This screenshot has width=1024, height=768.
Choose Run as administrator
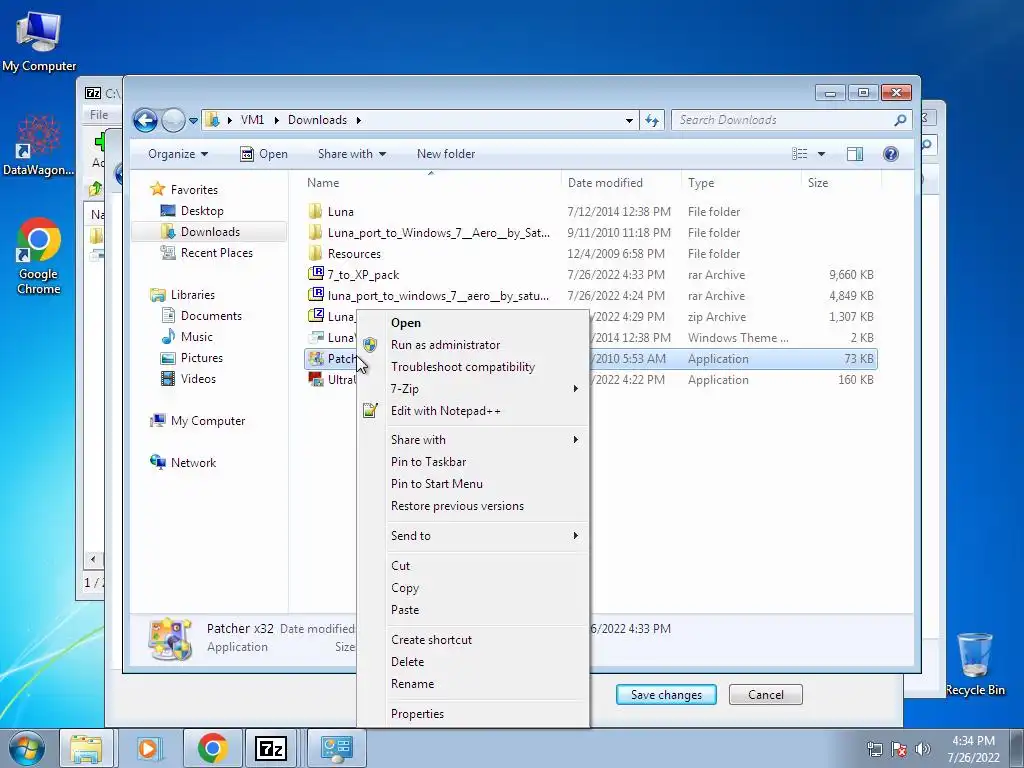tap(473, 345)
